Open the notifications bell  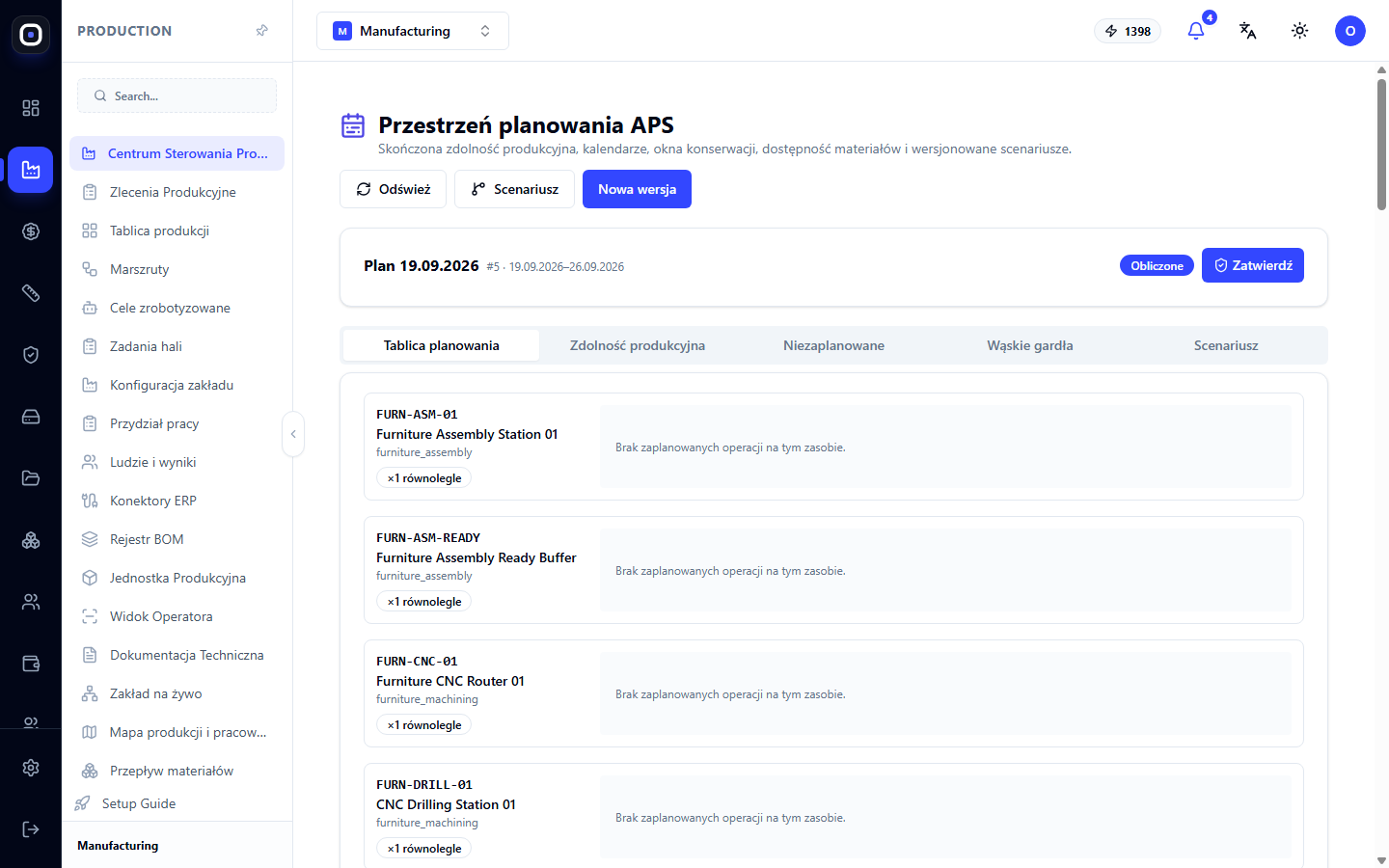click(x=1196, y=31)
